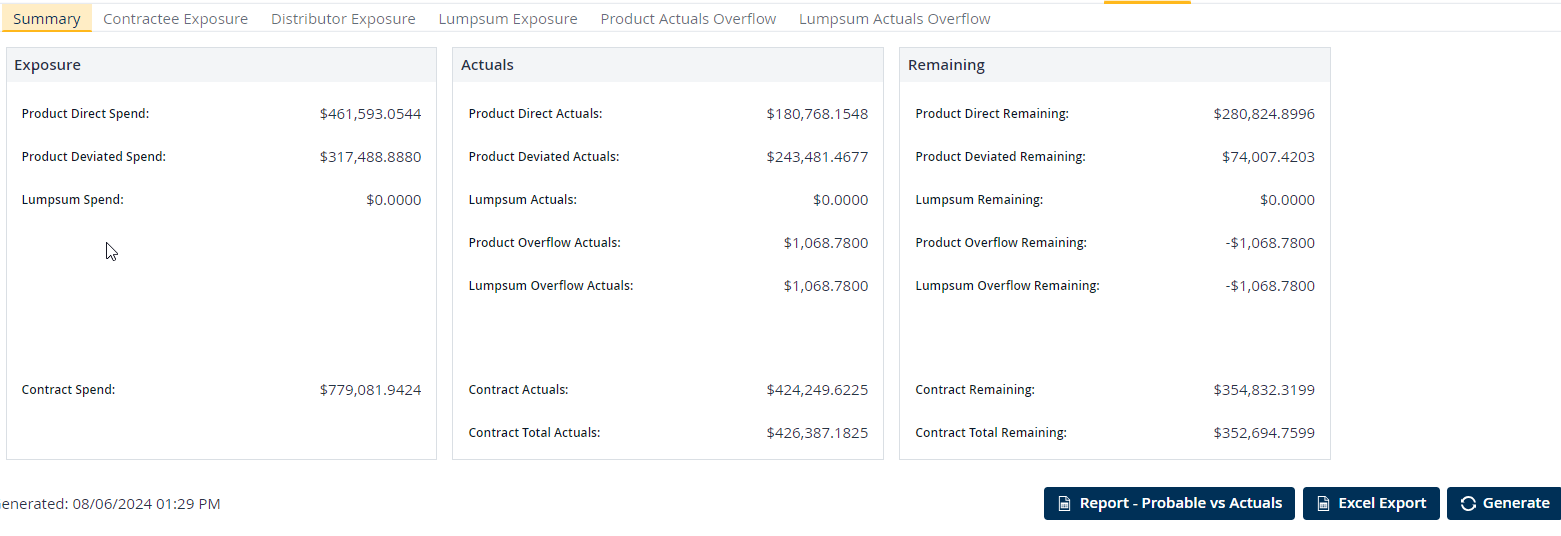Click the spreadsheet icon on Excel Export

pyautogui.click(x=1323, y=504)
